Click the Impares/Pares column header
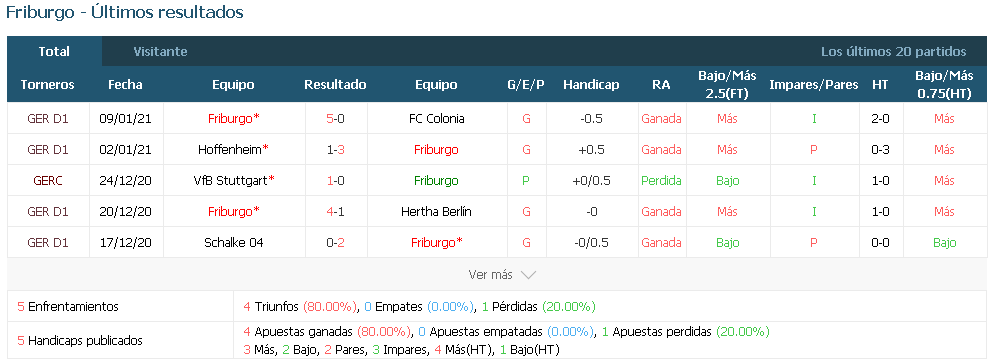 click(814, 84)
